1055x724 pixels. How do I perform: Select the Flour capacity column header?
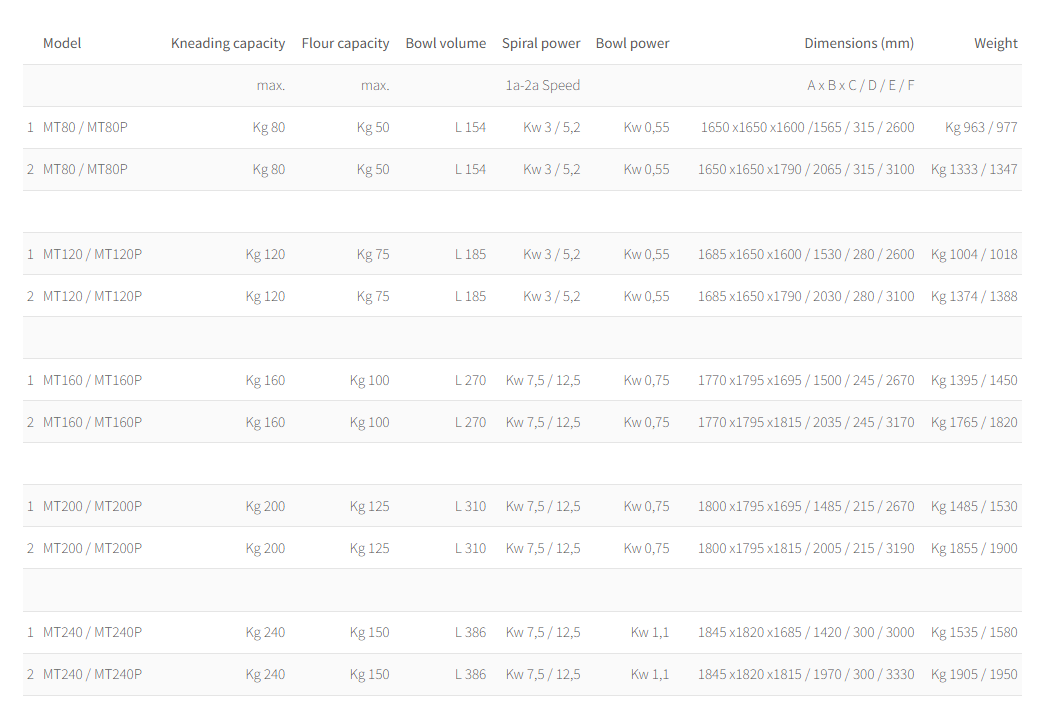(345, 43)
